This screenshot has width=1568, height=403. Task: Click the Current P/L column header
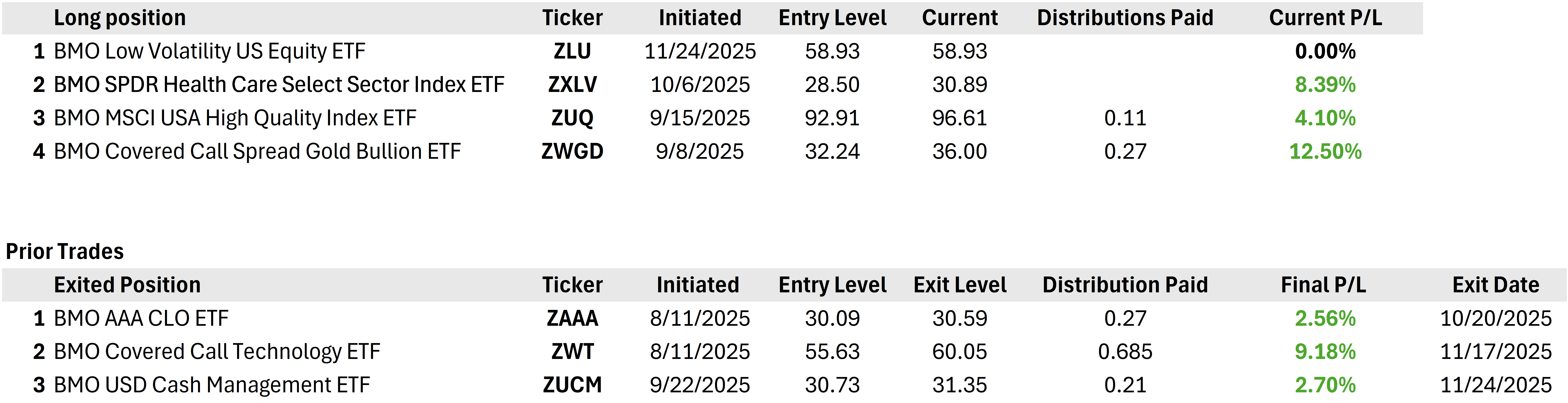(x=1325, y=18)
